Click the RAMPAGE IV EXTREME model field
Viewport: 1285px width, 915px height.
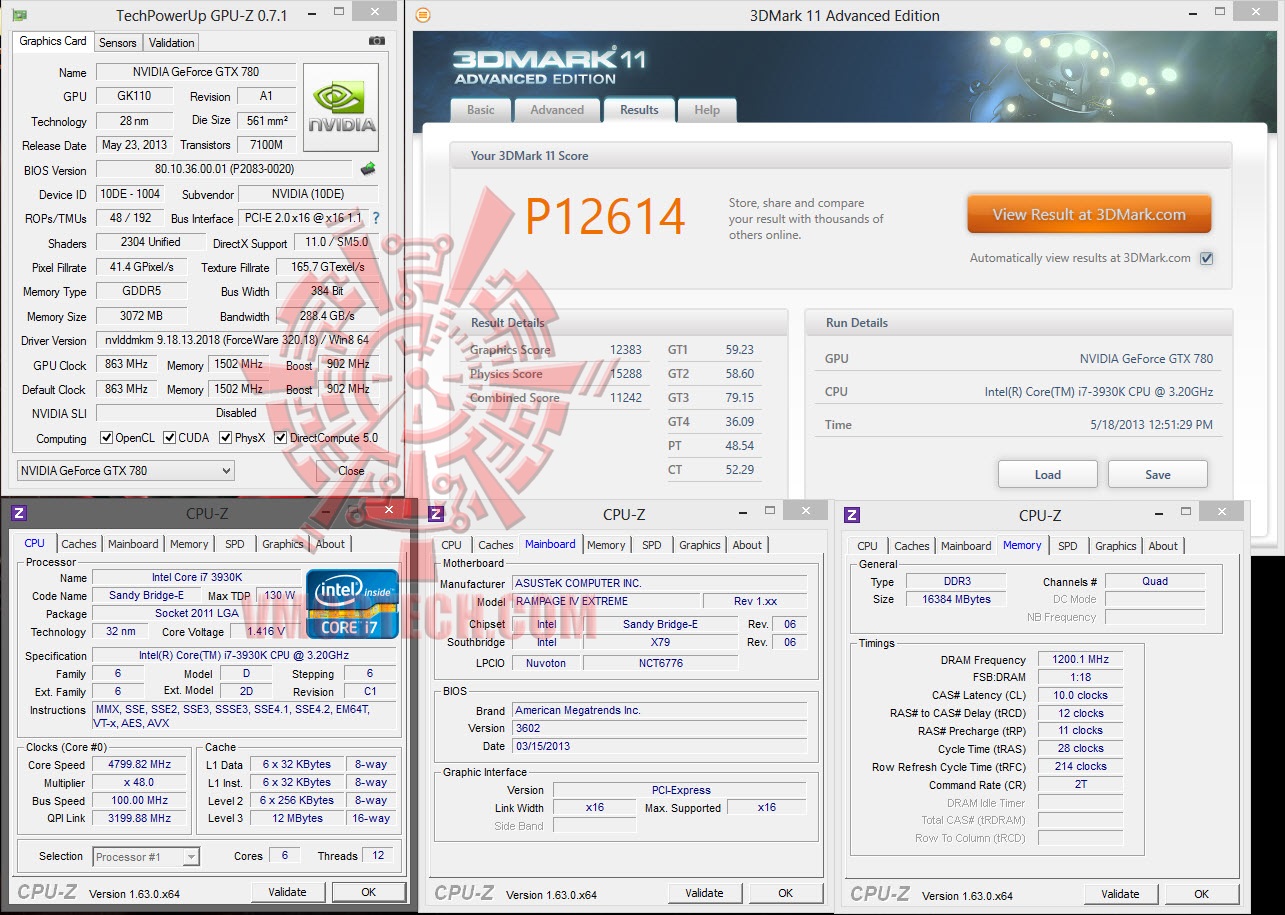[606, 601]
